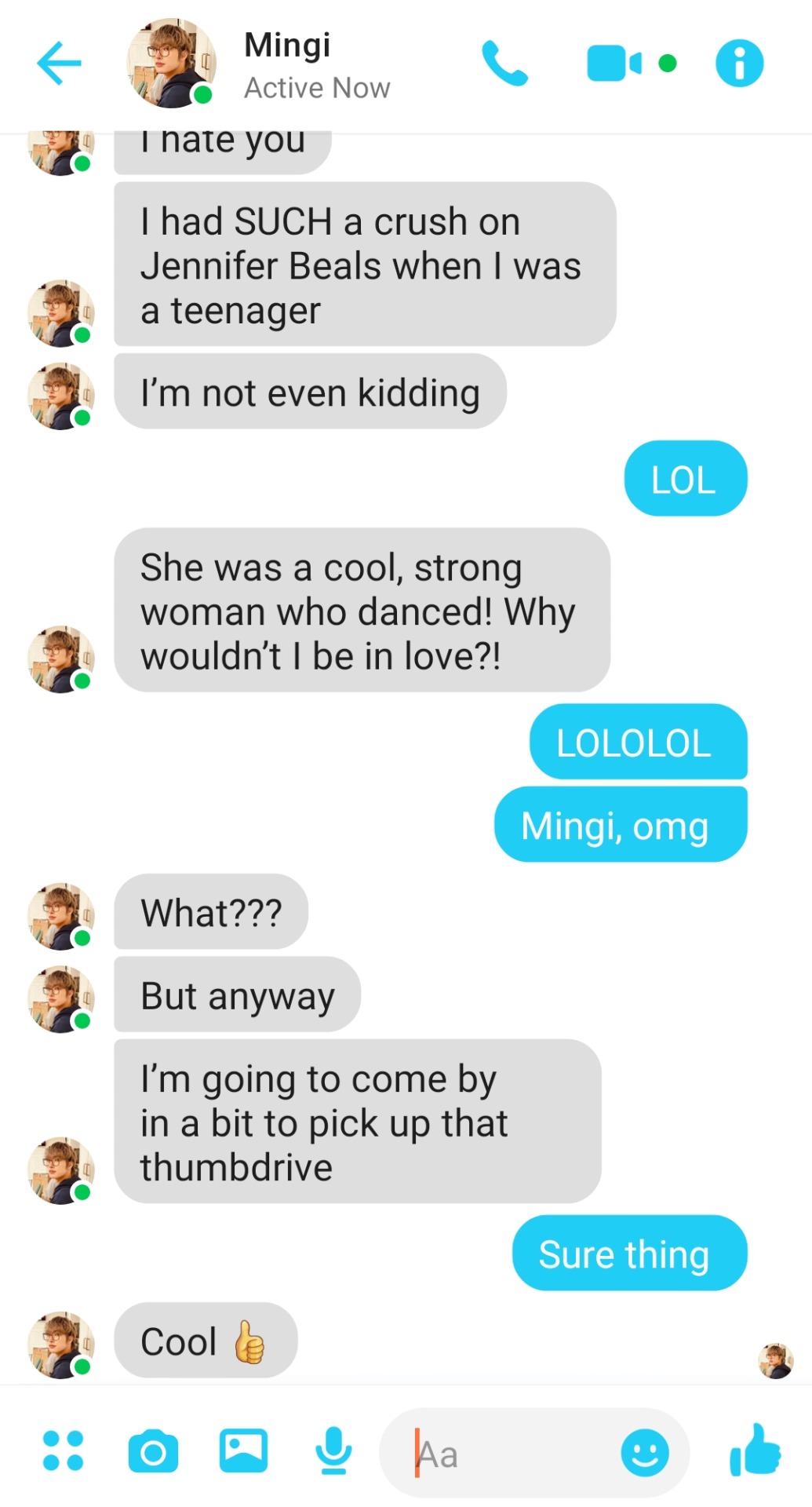Tap the "LOLOLOL" message bubble
This screenshot has height=1507, width=812.
tap(639, 742)
